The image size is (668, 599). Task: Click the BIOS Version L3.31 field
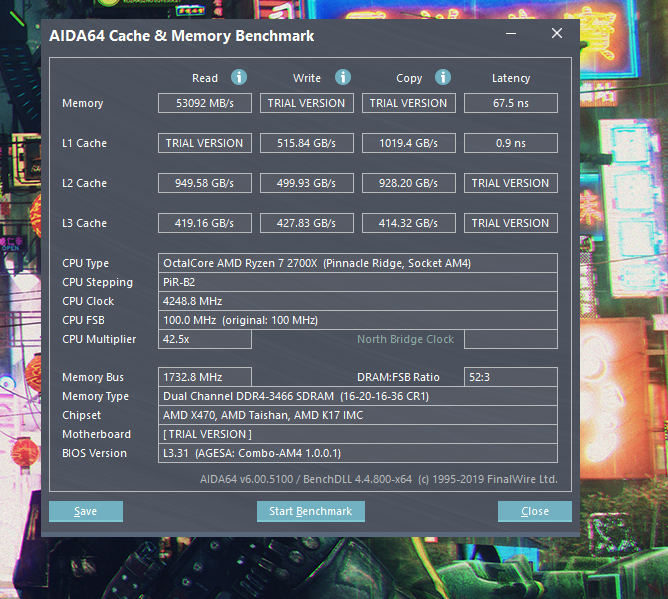(x=358, y=453)
